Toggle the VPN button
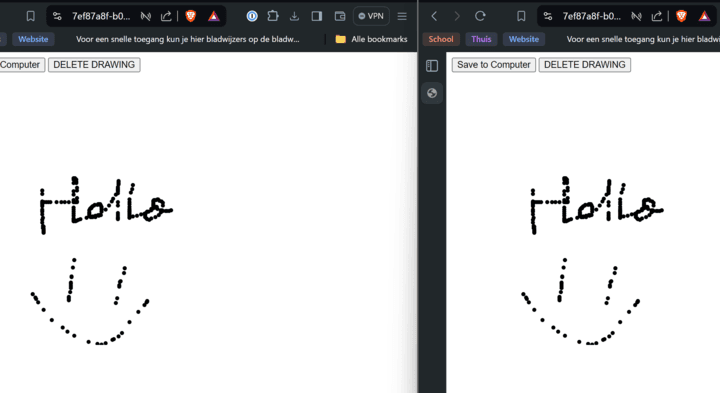The height and width of the screenshot is (393, 720). point(371,16)
